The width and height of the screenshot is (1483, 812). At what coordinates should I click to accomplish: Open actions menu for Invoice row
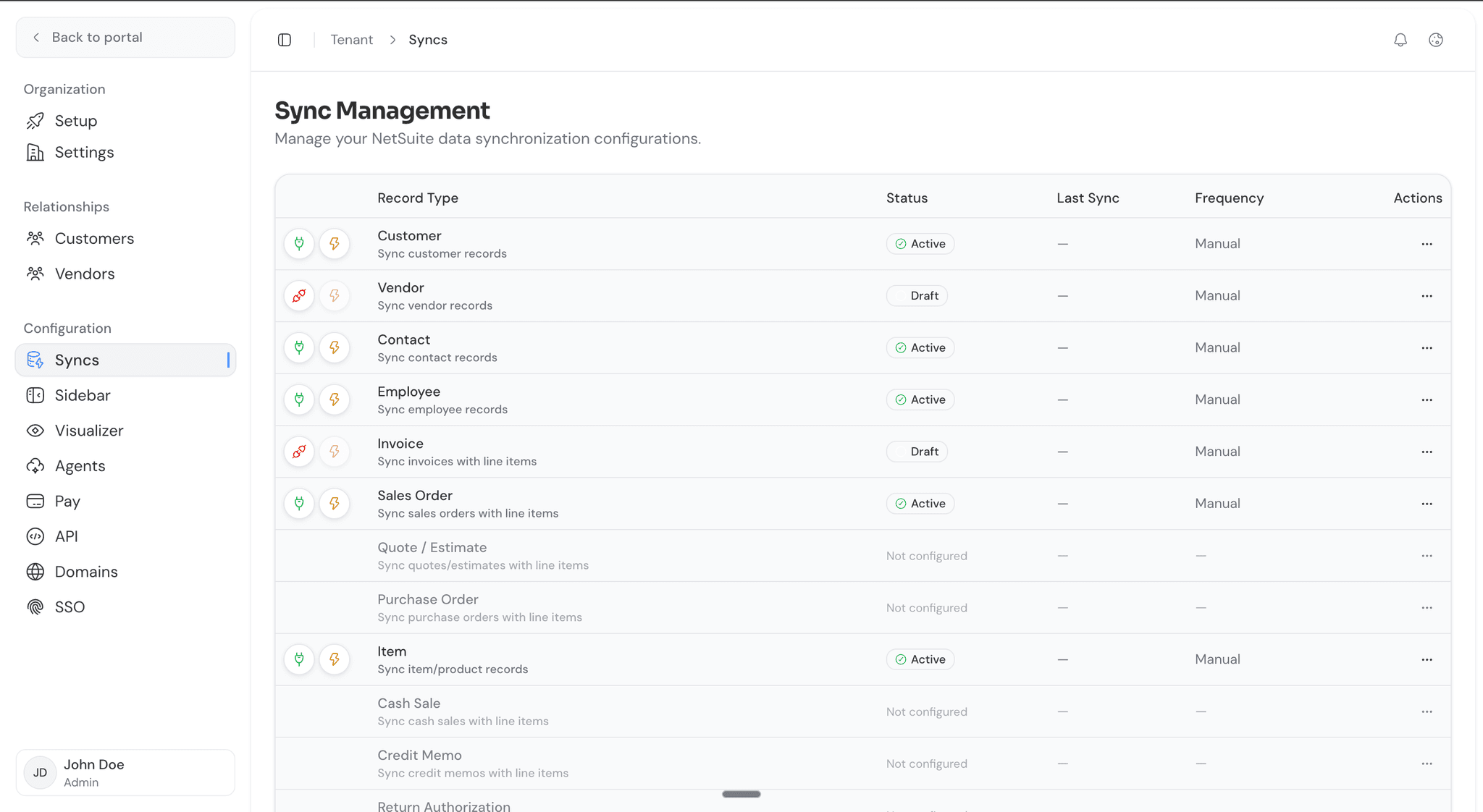click(x=1427, y=452)
